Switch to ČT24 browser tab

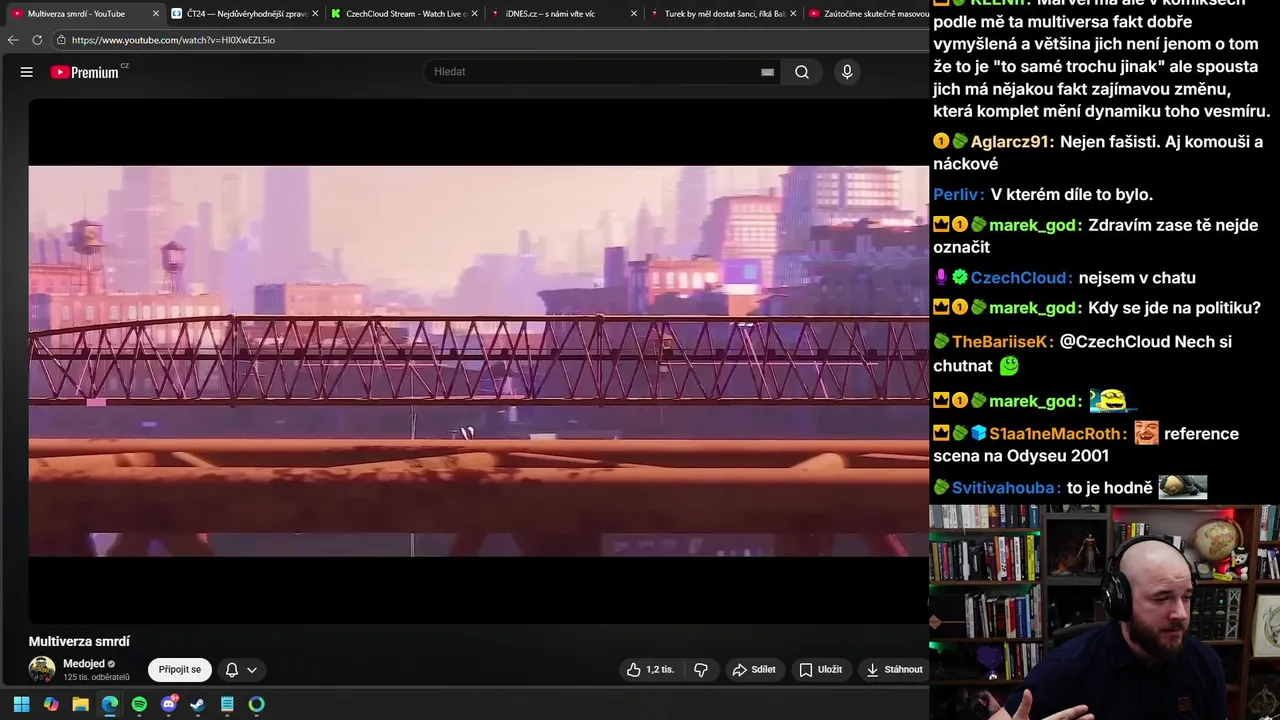coord(245,14)
